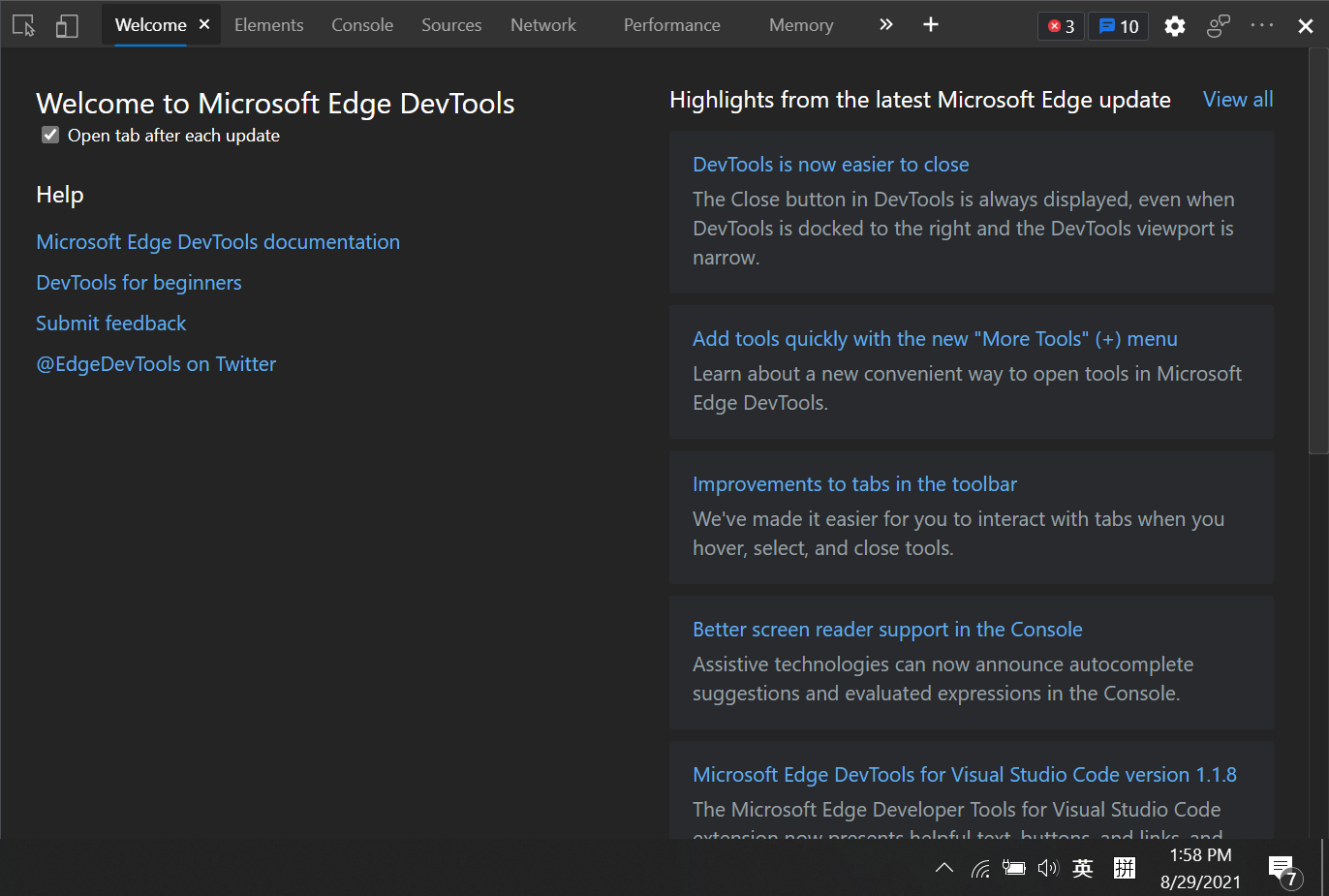Image resolution: width=1329 pixels, height=896 pixels.
Task: Open 'Improvements to tabs in the toolbar'
Action: [854, 484]
